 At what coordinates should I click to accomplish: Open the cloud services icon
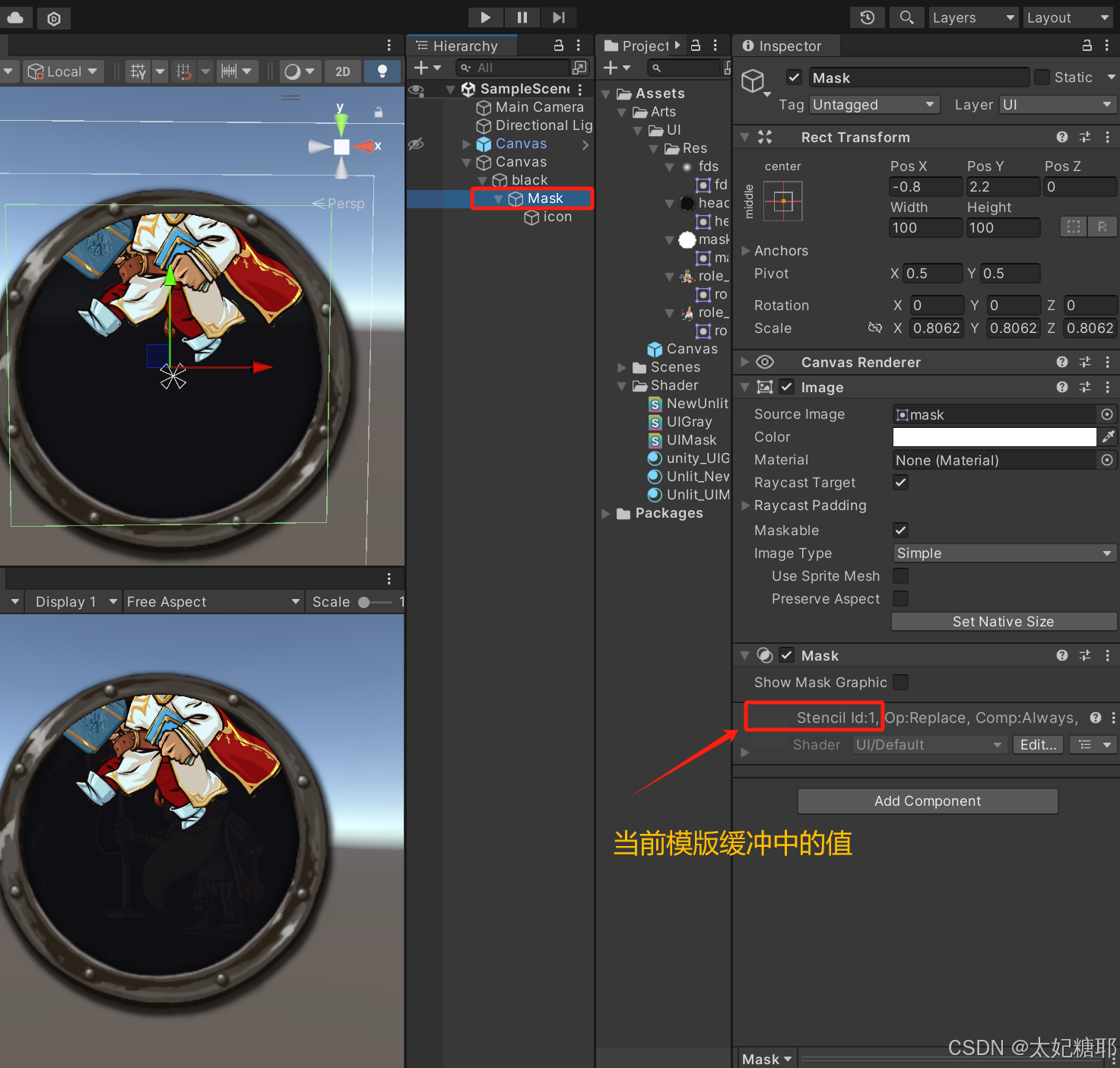tap(15, 17)
